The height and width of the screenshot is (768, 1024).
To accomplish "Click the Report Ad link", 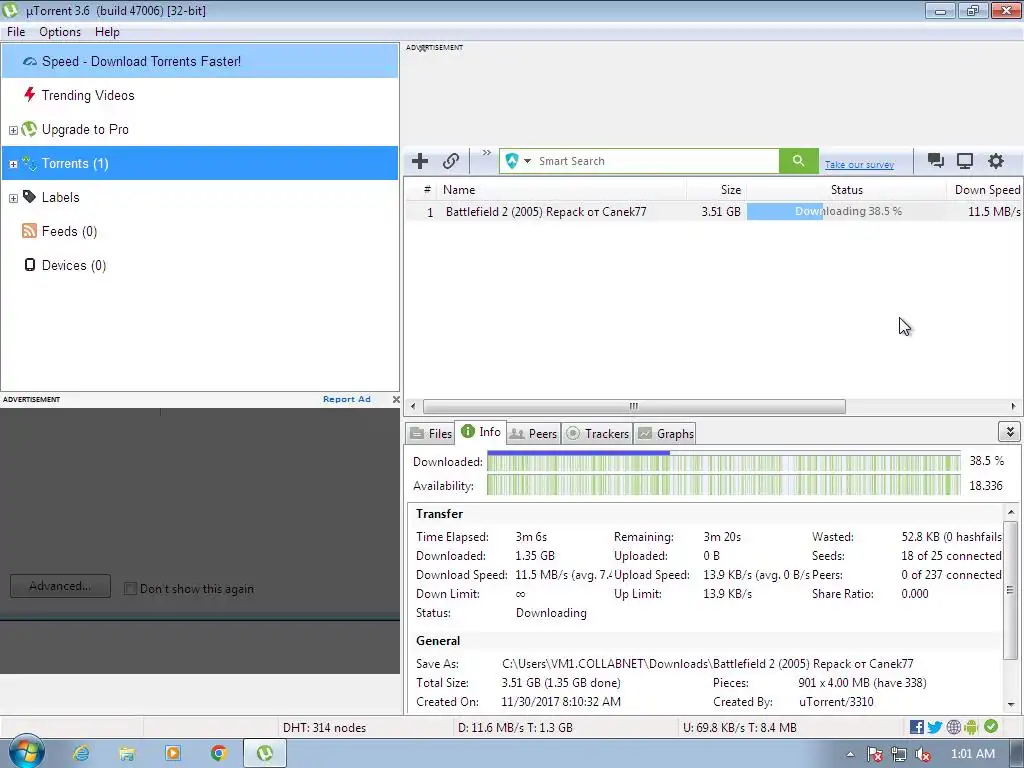I will tap(346, 399).
